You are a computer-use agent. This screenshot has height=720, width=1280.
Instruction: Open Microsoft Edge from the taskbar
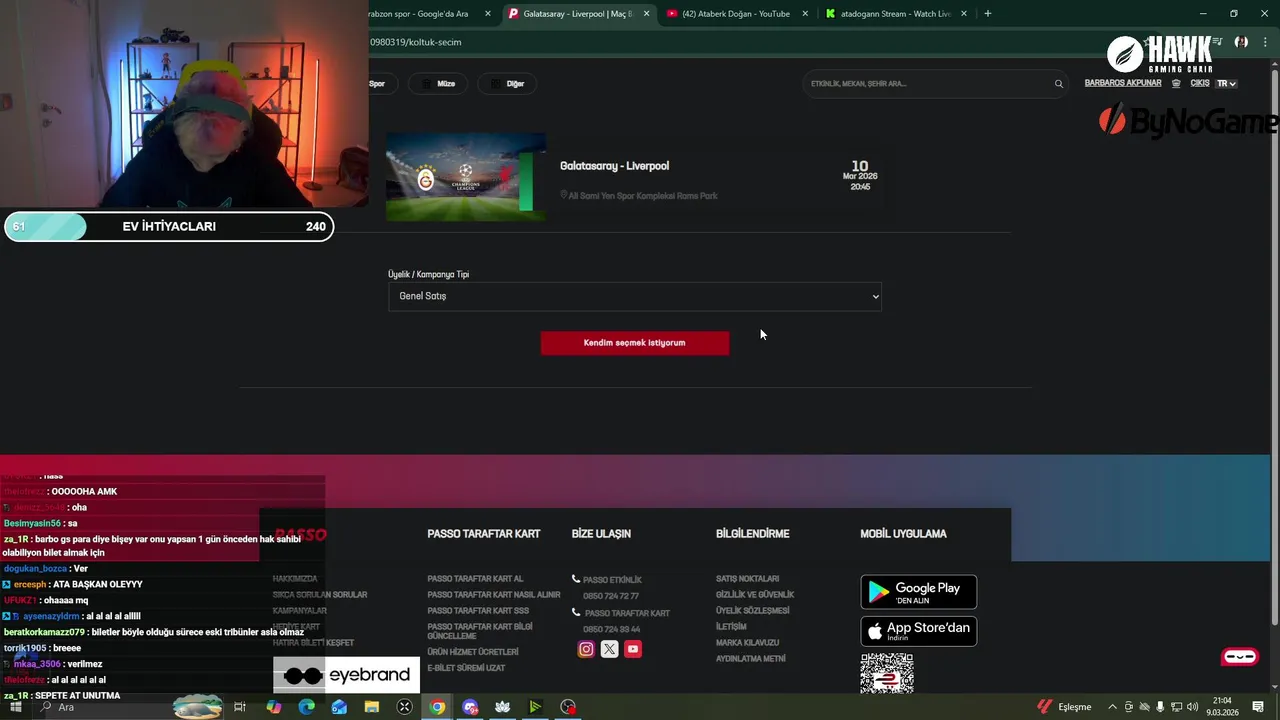pos(307,707)
